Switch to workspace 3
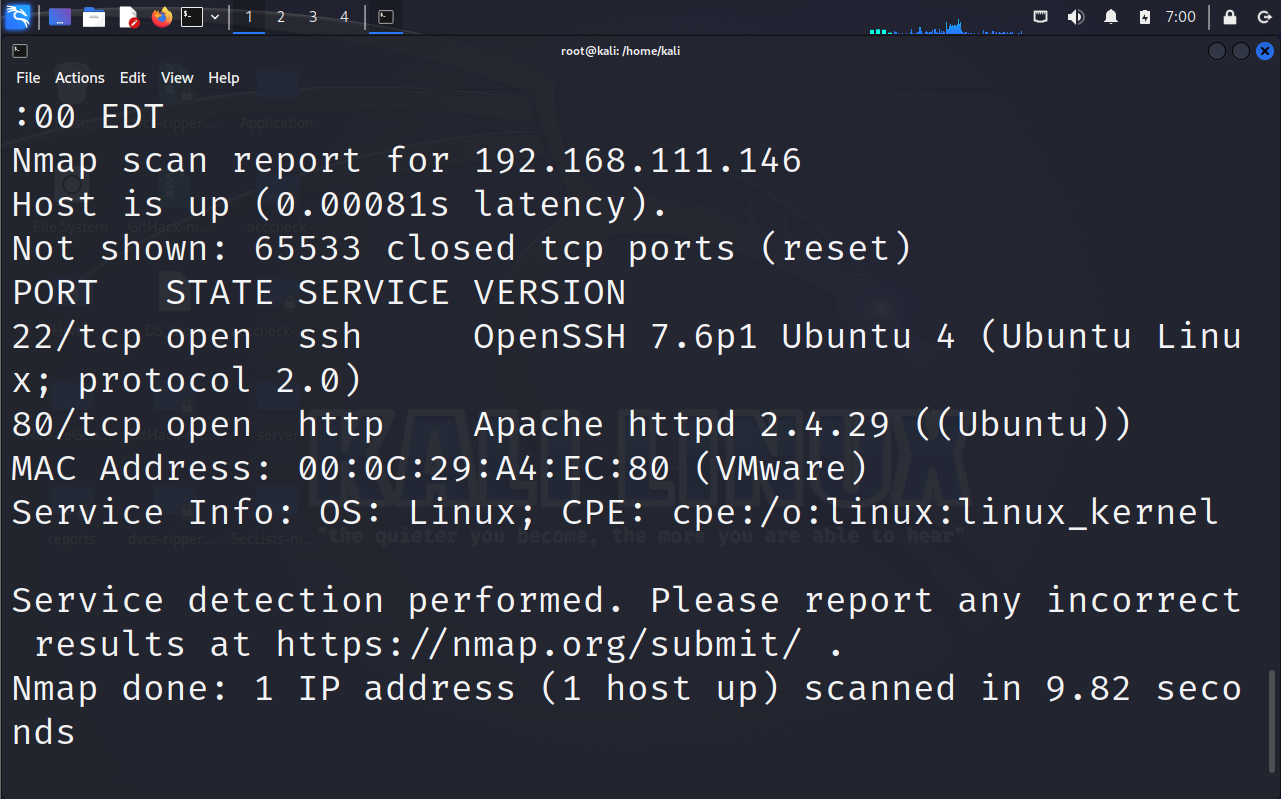Viewport: 1281px width, 799px height. click(x=313, y=17)
